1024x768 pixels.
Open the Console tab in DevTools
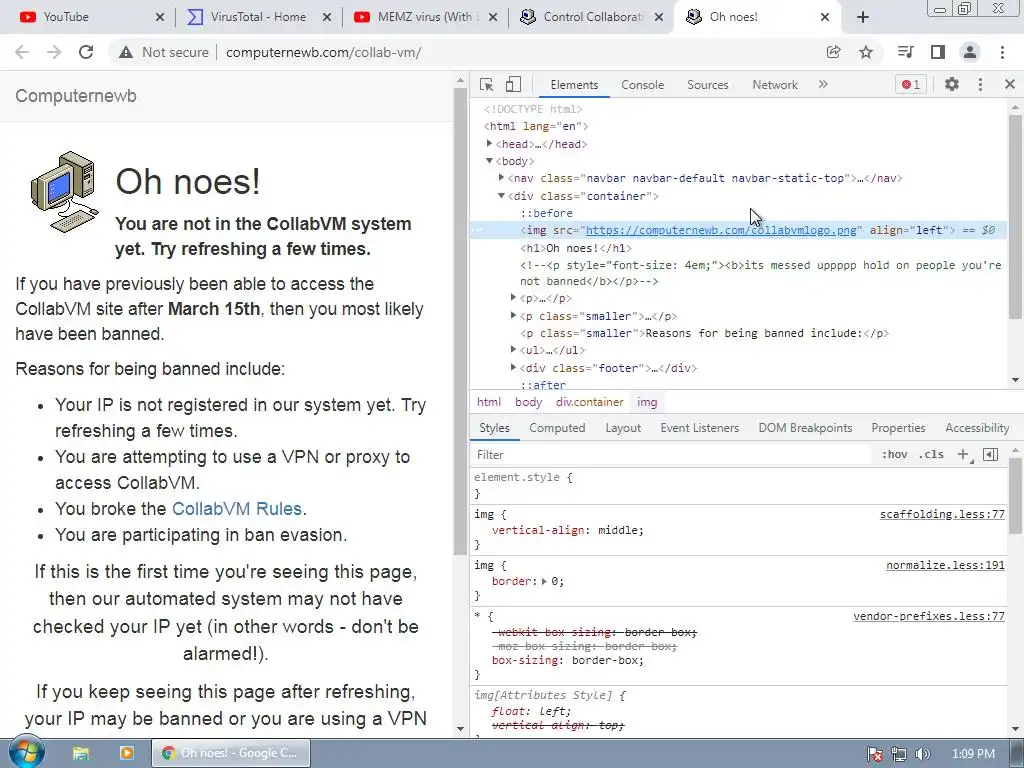[x=643, y=85]
